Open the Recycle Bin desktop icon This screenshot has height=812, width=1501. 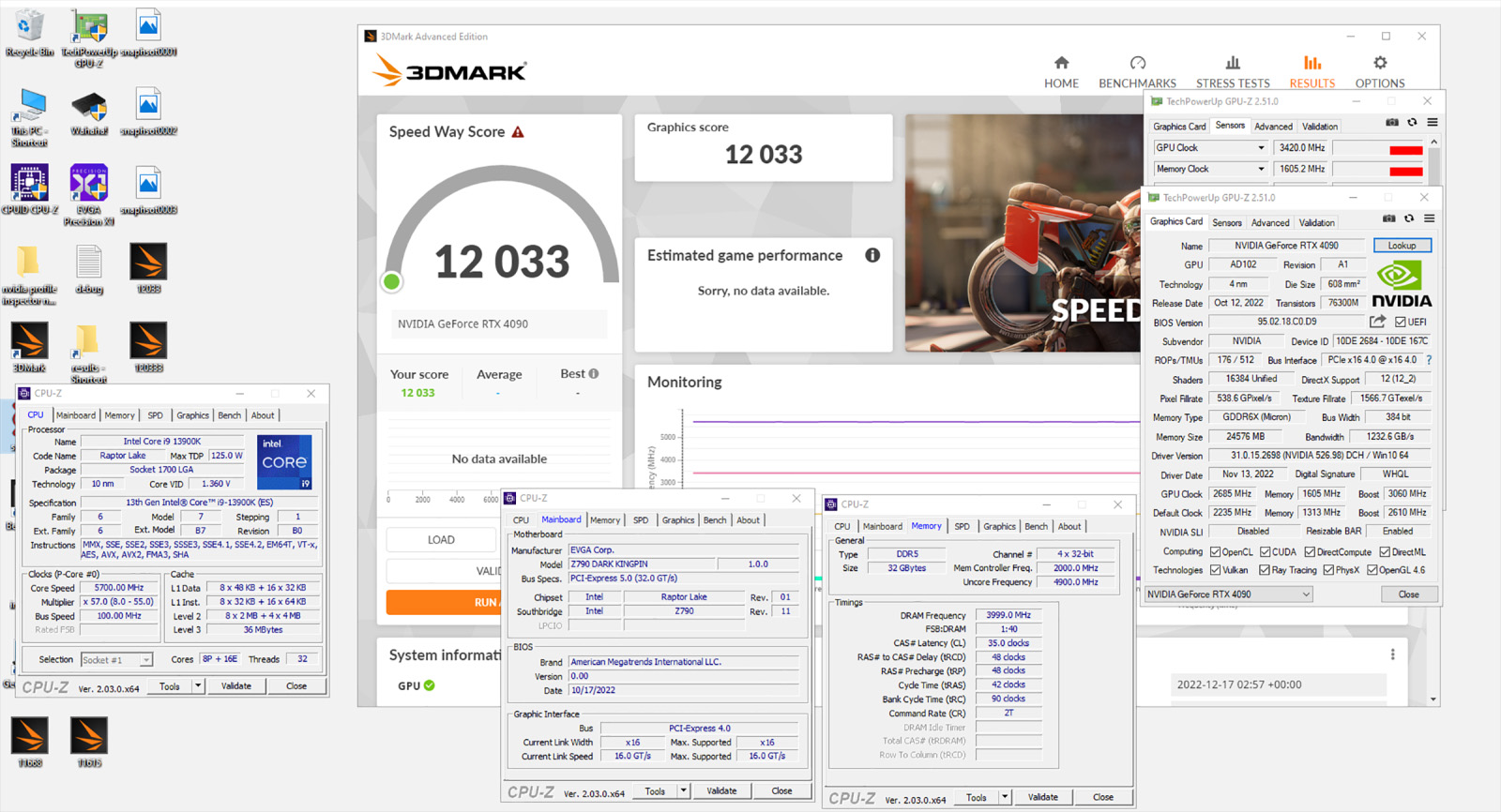[x=29, y=34]
